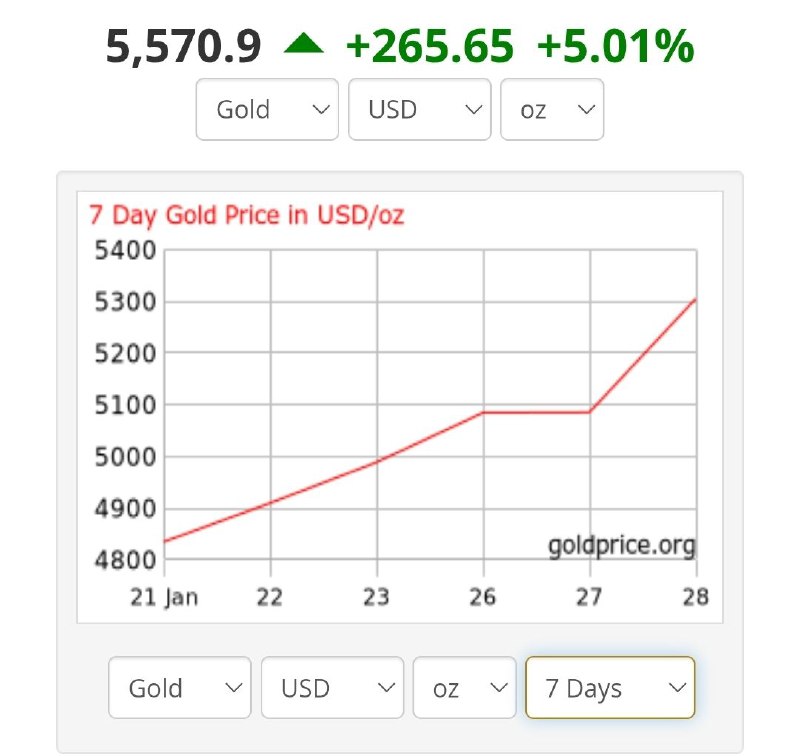
Task: Open the USD currency selector beneath the chart
Action: click(x=332, y=687)
